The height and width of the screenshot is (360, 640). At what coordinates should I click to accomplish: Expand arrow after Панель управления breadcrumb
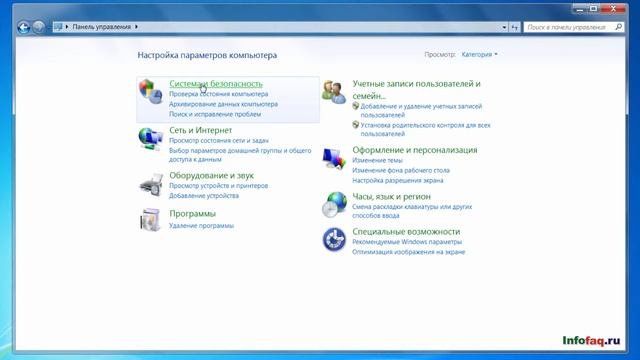(x=136, y=27)
